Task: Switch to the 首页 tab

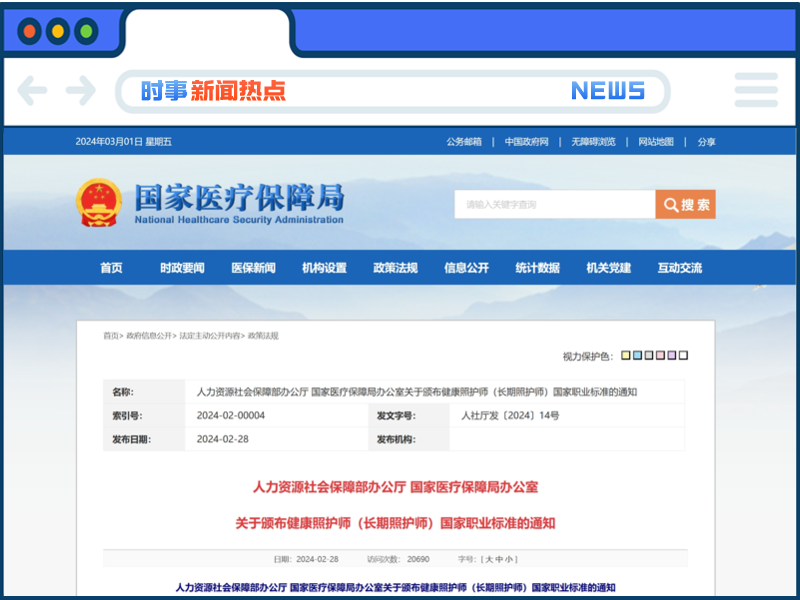Action: pos(110,268)
